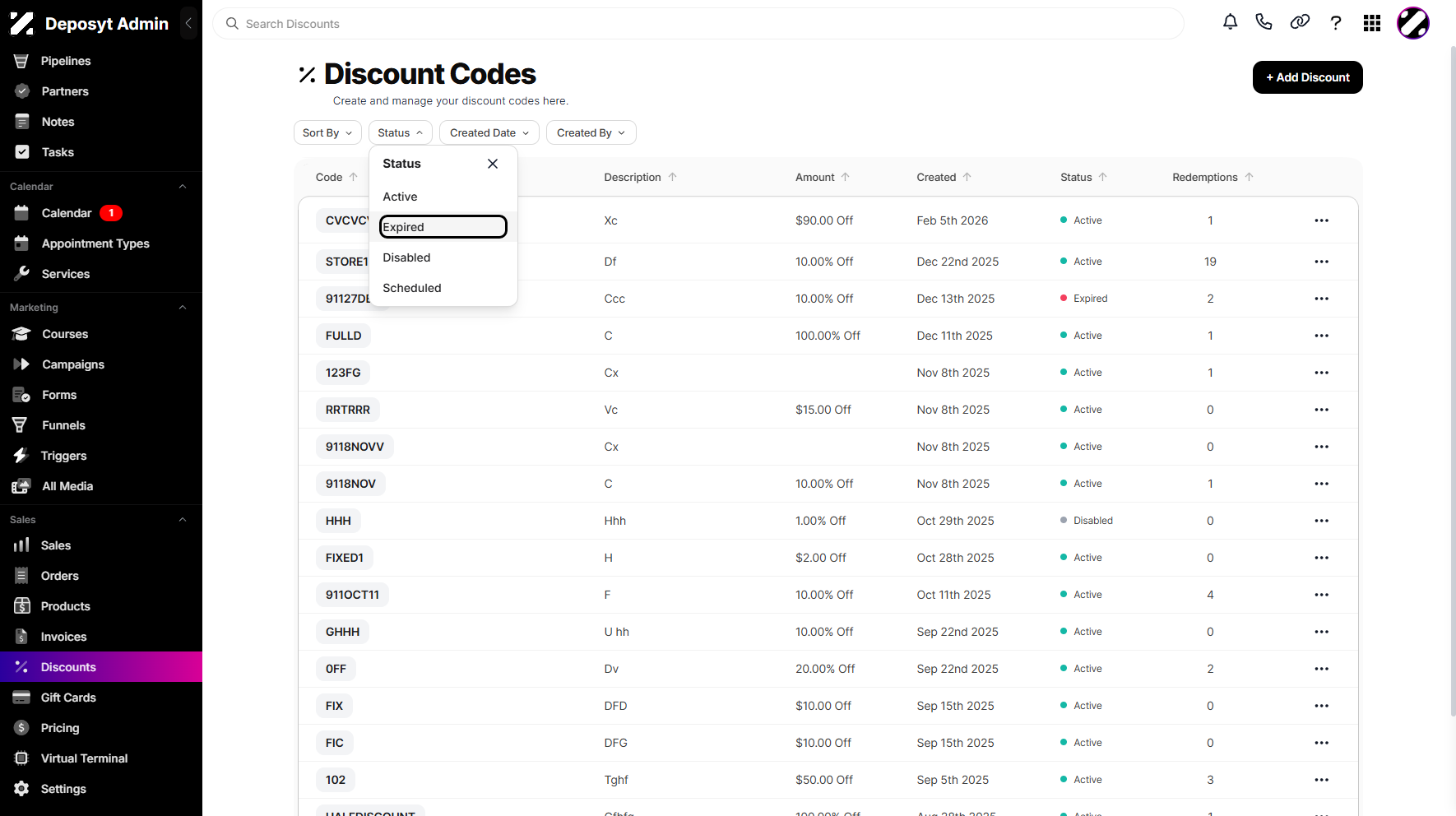Viewport: 1456px width, 816px height.
Task: Open more options for 102 row
Action: coord(1321,780)
